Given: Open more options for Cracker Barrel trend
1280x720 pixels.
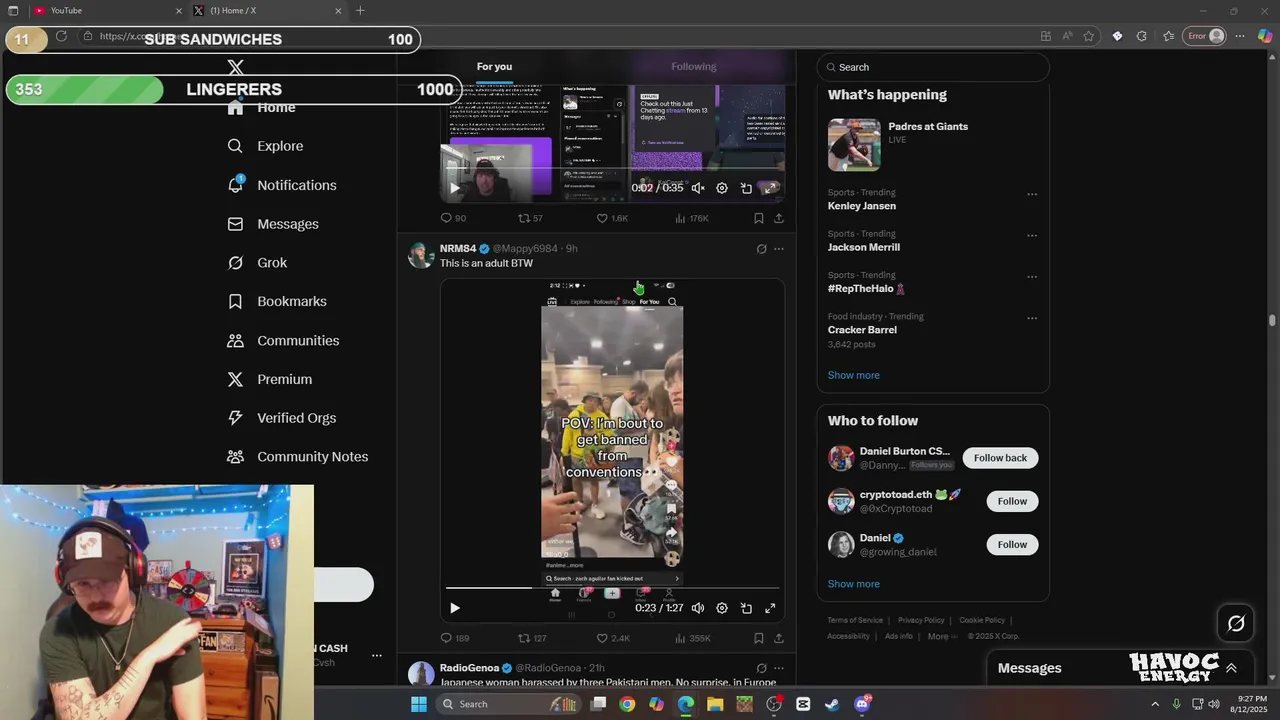Looking at the screenshot, I should 1032,318.
